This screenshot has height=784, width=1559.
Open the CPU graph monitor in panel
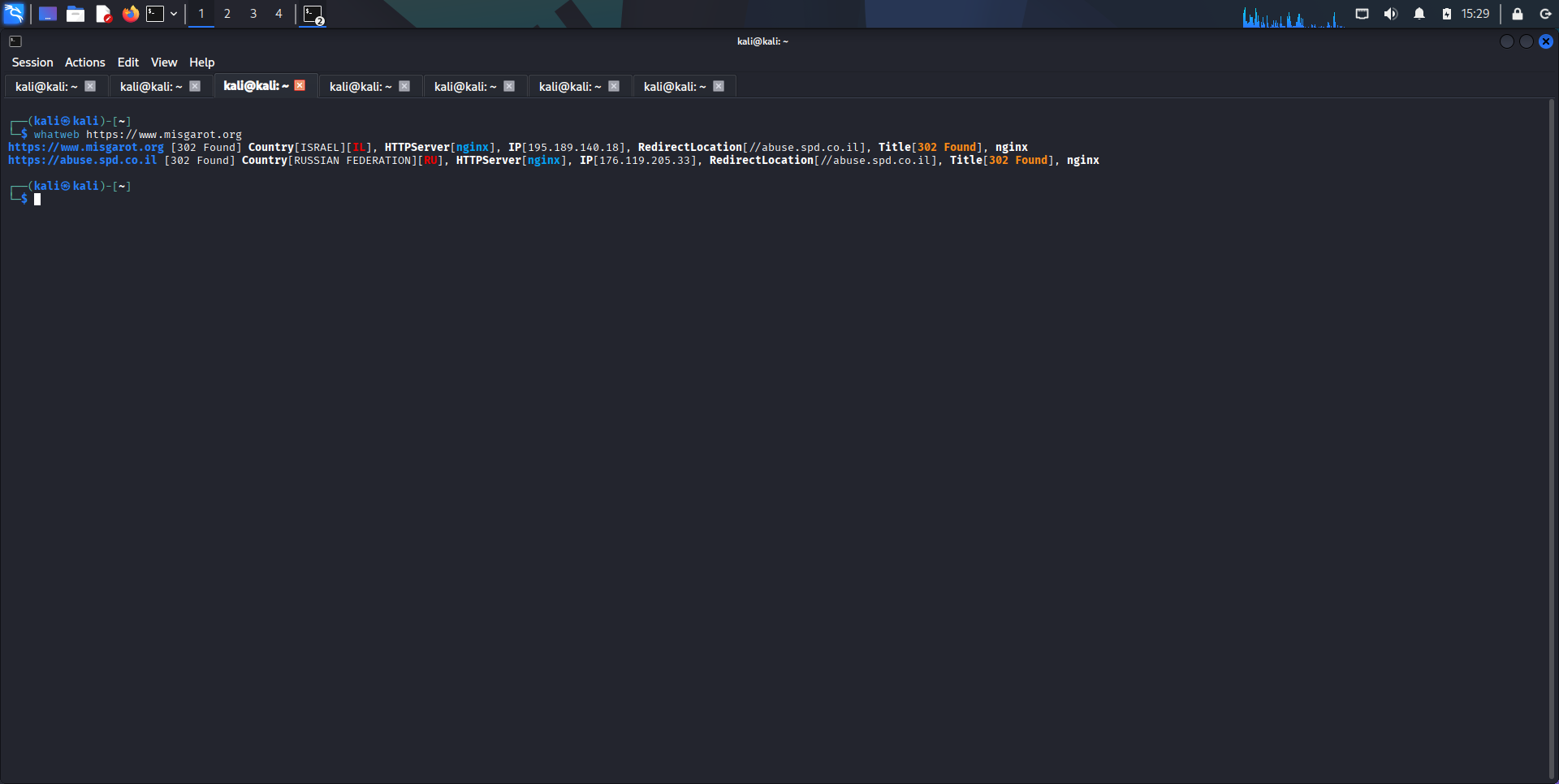tap(1293, 15)
